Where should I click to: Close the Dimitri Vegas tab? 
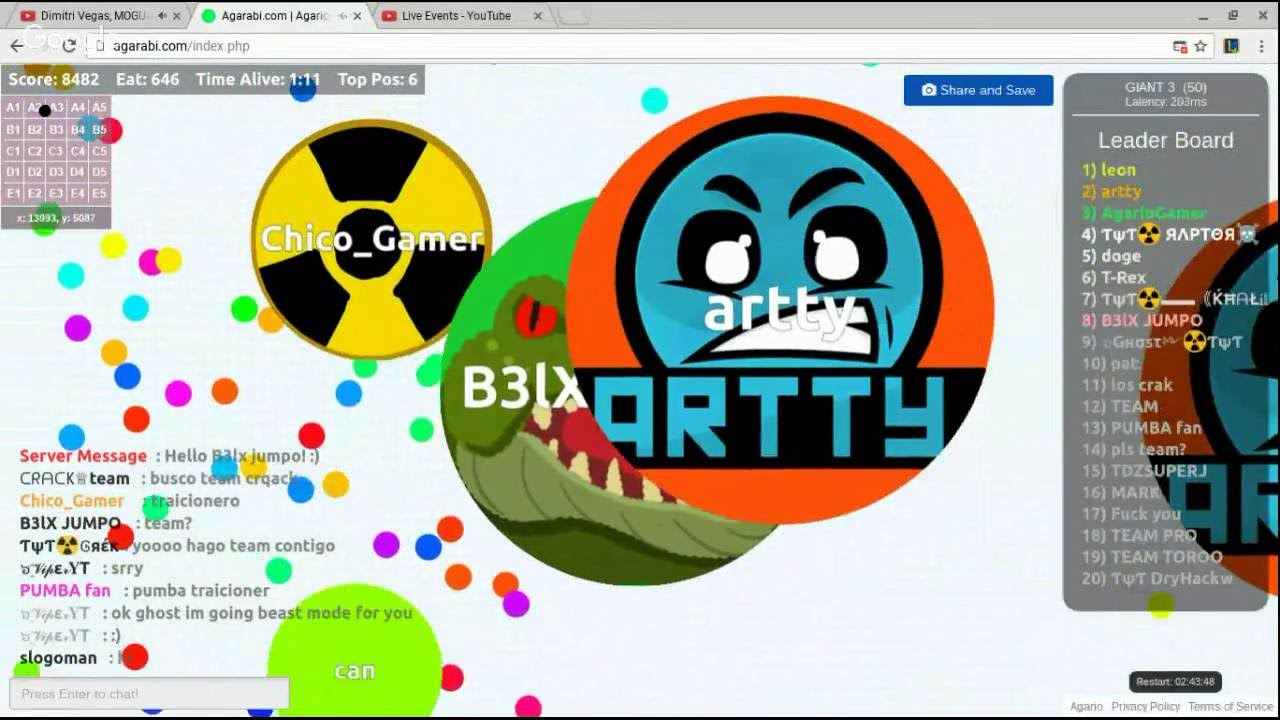pos(177,16)
